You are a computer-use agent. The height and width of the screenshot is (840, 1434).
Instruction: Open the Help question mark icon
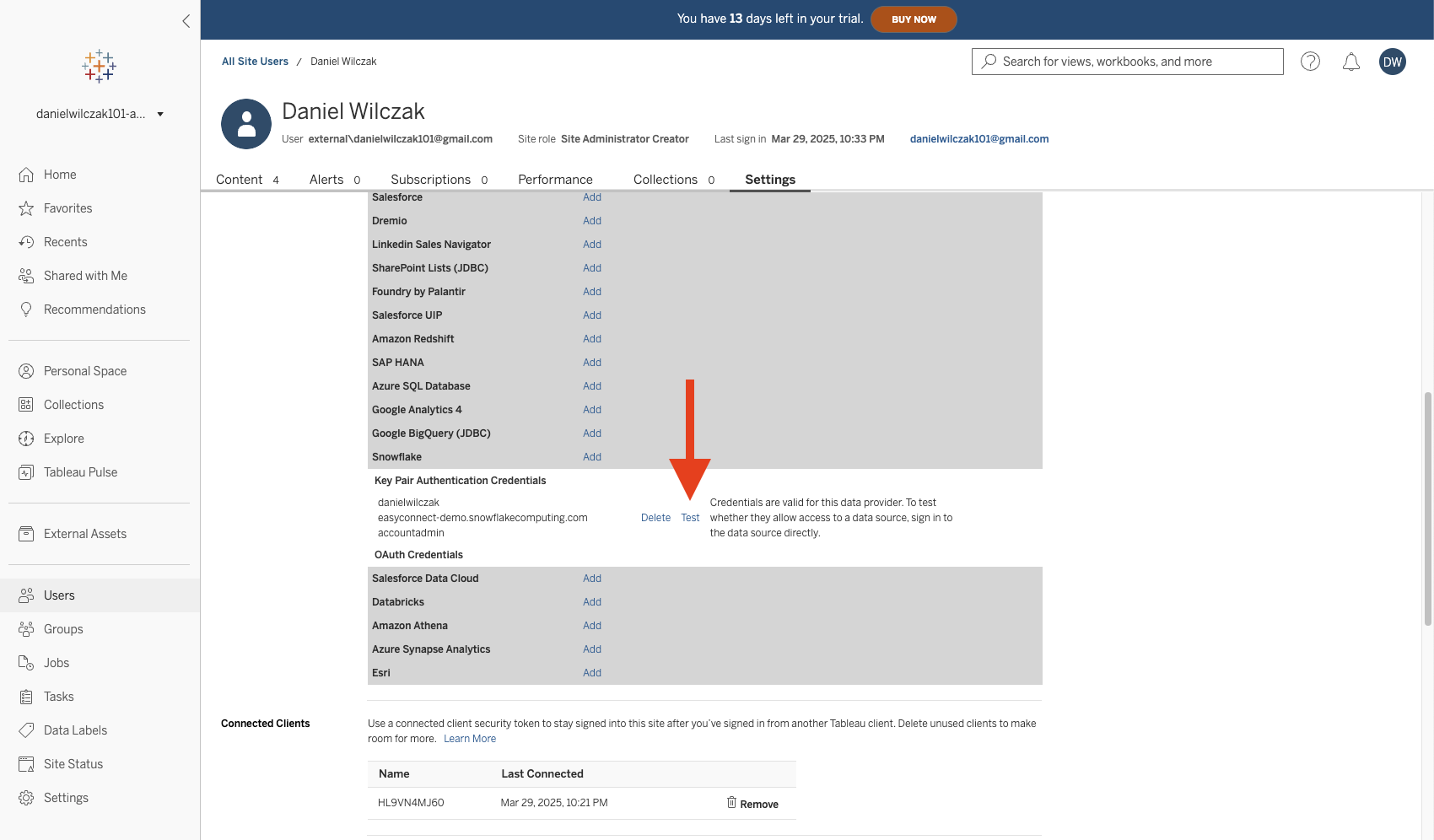[1310, 62]
